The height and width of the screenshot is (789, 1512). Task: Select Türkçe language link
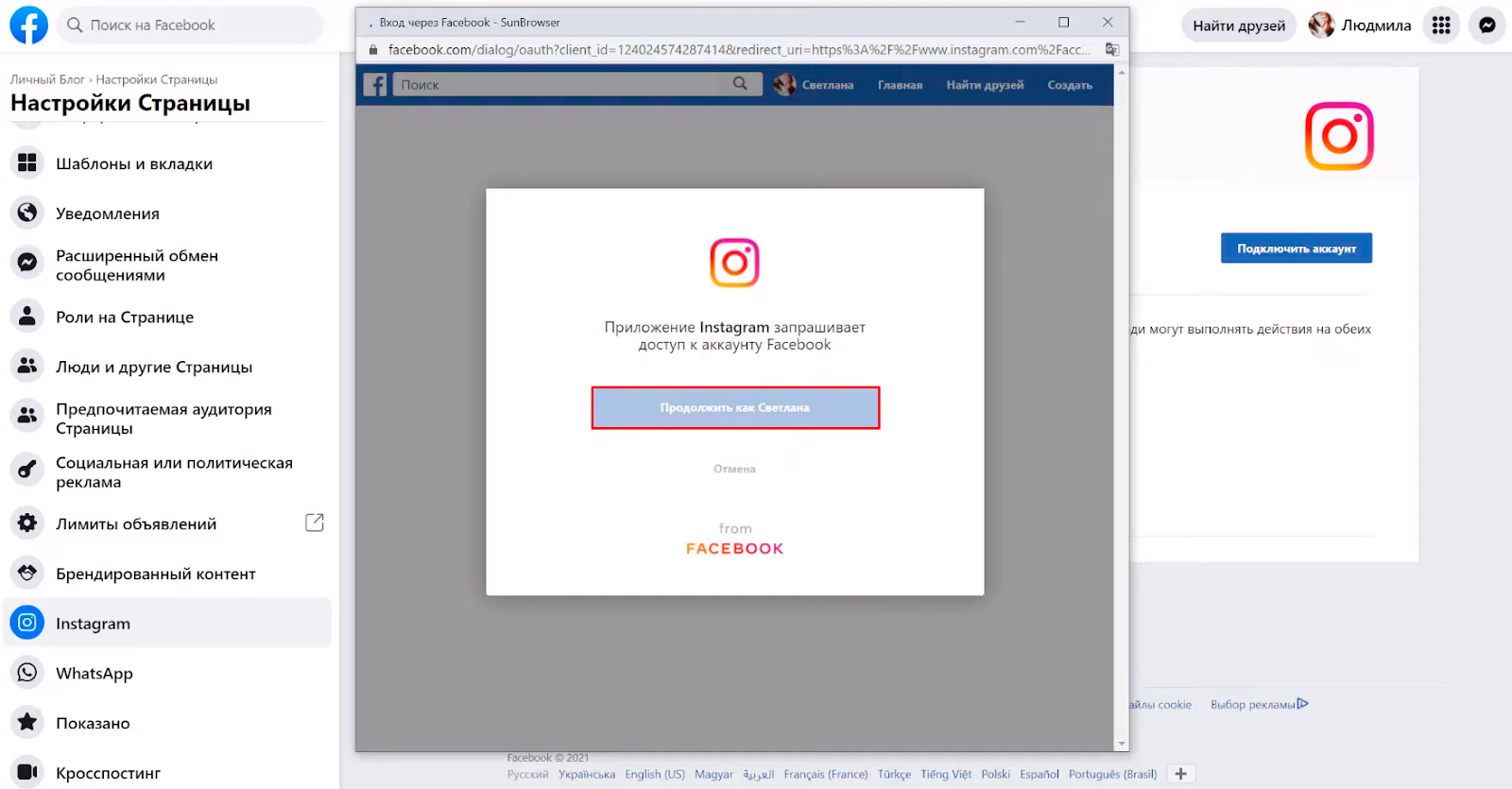click(894, 774)
